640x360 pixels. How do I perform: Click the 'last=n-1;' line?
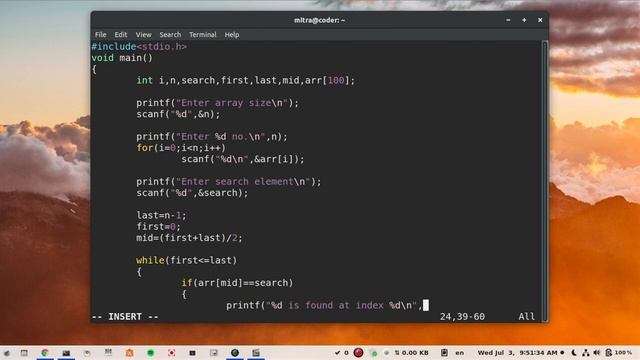(x=161, y=215)
